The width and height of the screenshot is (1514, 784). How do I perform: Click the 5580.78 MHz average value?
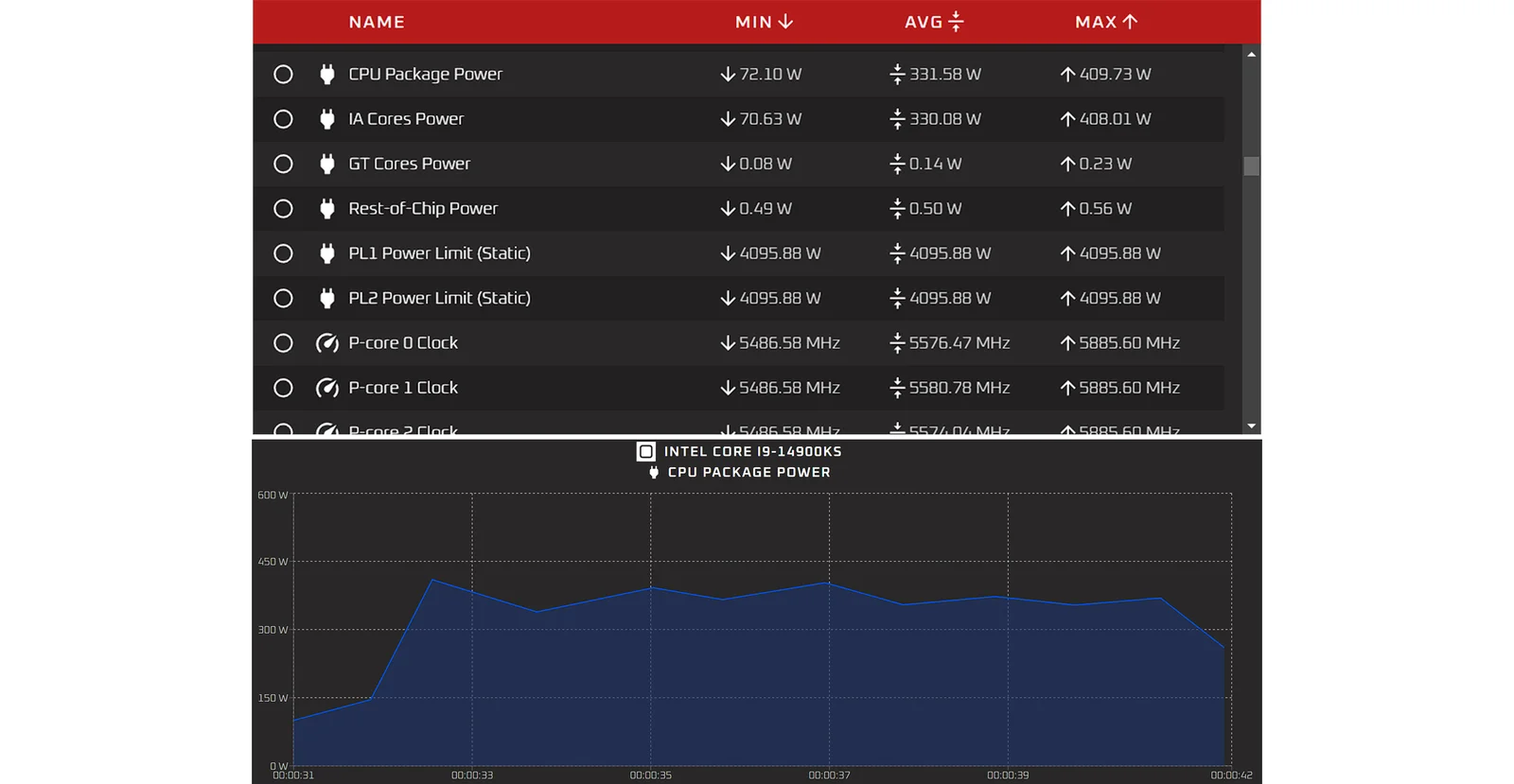pyautogui.click(x=959, y=388)
